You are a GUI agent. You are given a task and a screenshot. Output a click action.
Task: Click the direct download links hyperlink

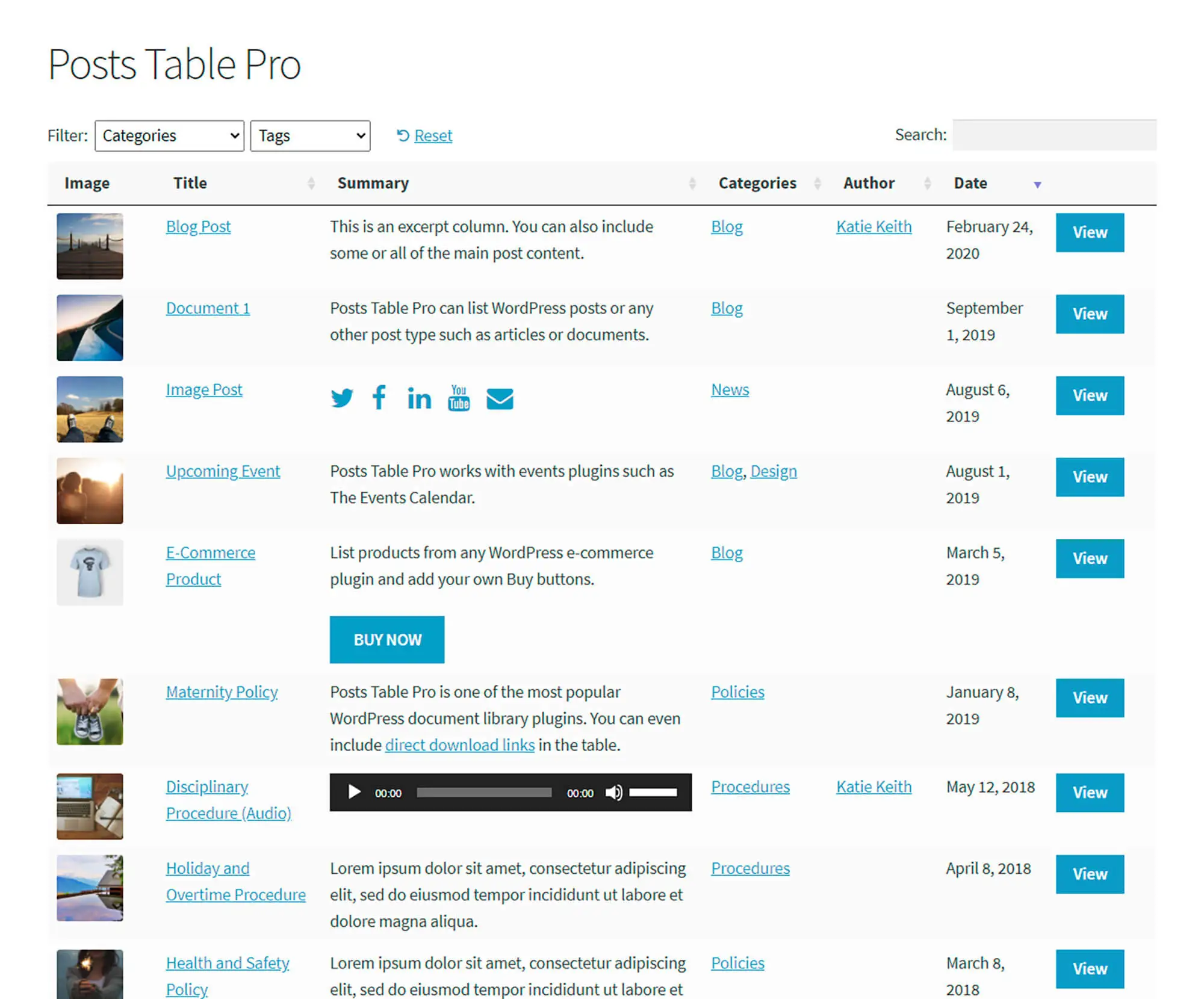tap(459, 744)
